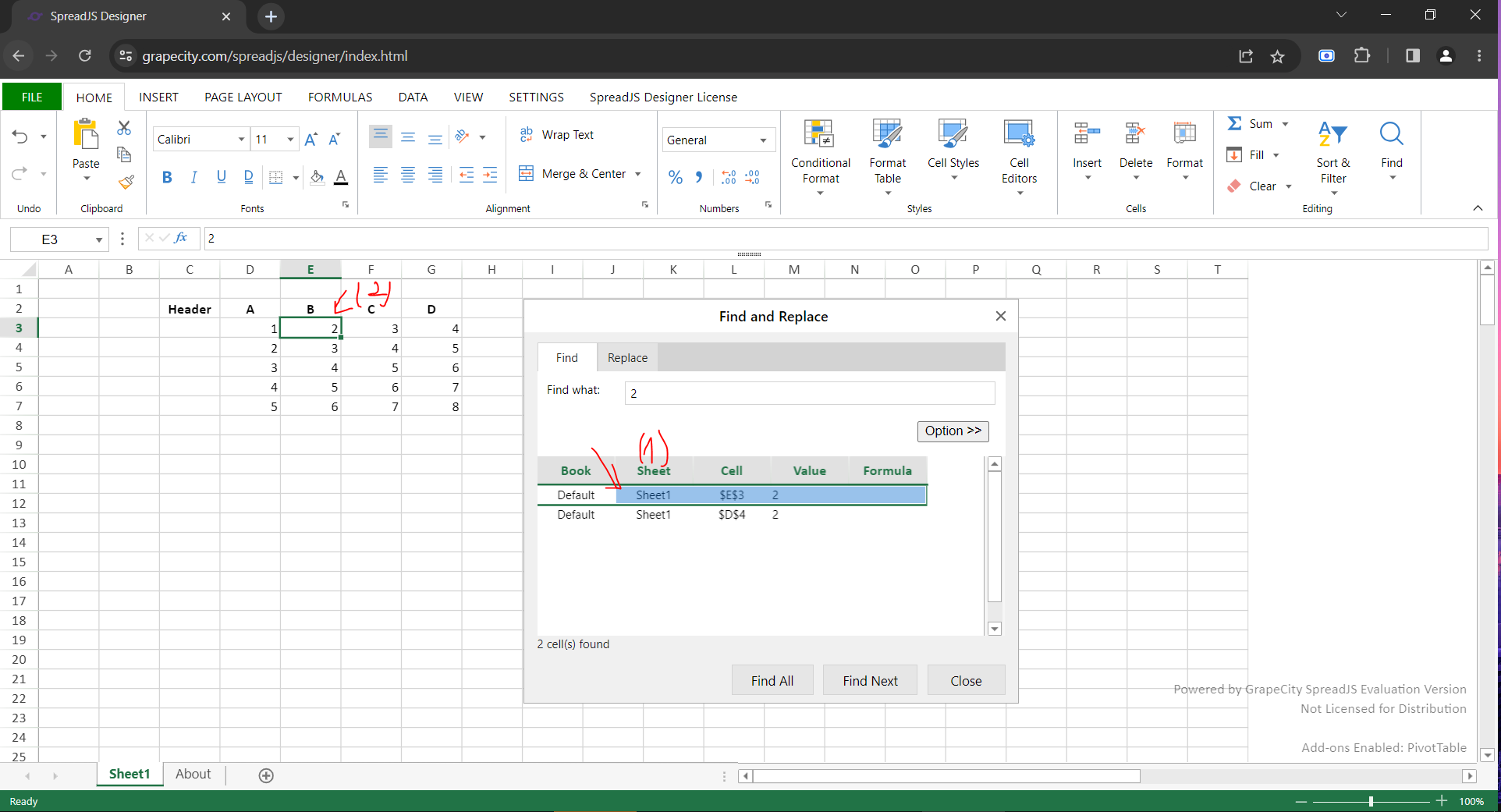Click the Sort & Filter icon
The width and height of the screenshot is (1501, 812).
1332,135
